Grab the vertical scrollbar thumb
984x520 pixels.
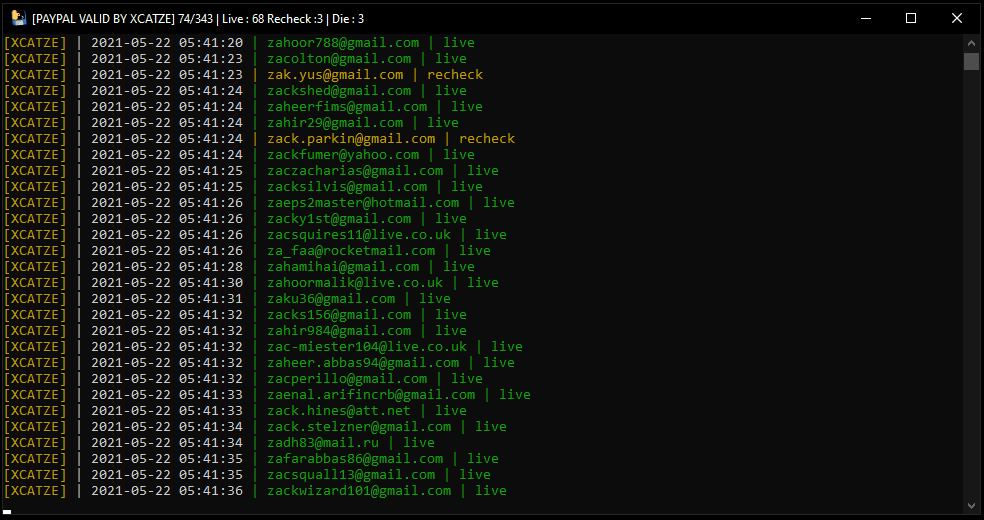(971, 61)
